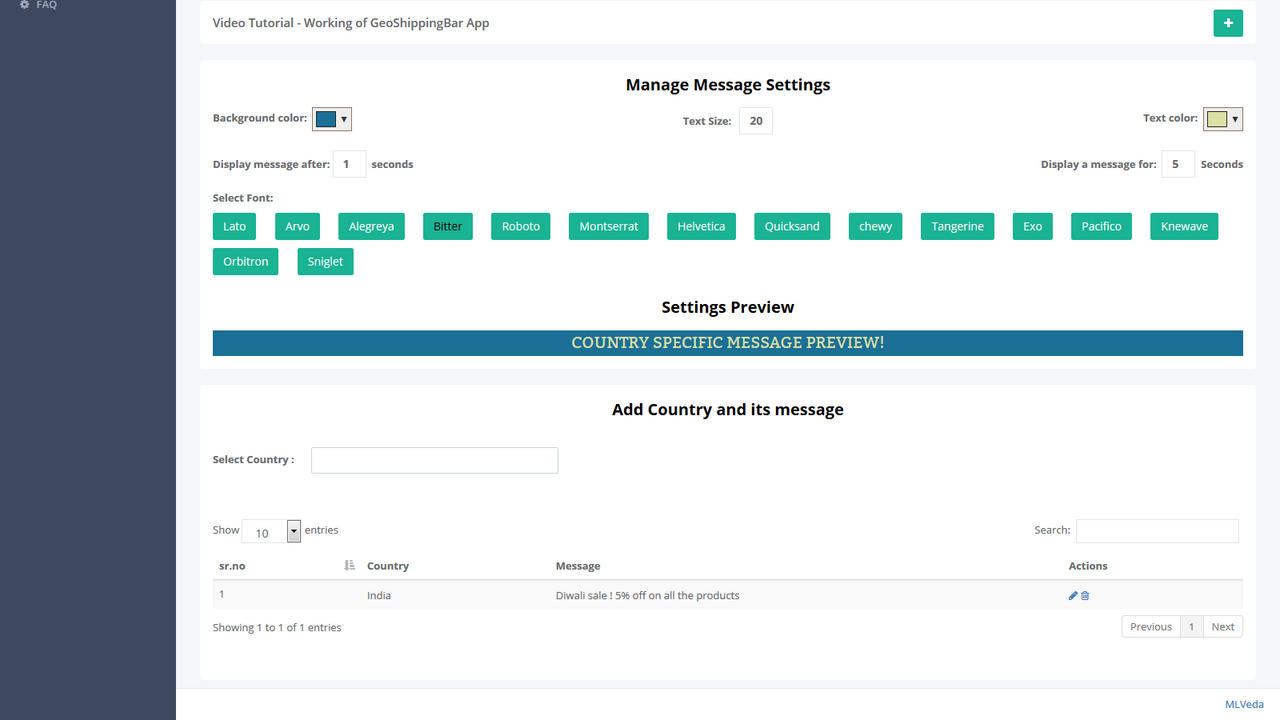Click the country message preview bar
Image resolution: width=1280 pixels, height=720 pixels.
[x=728, y=343]
